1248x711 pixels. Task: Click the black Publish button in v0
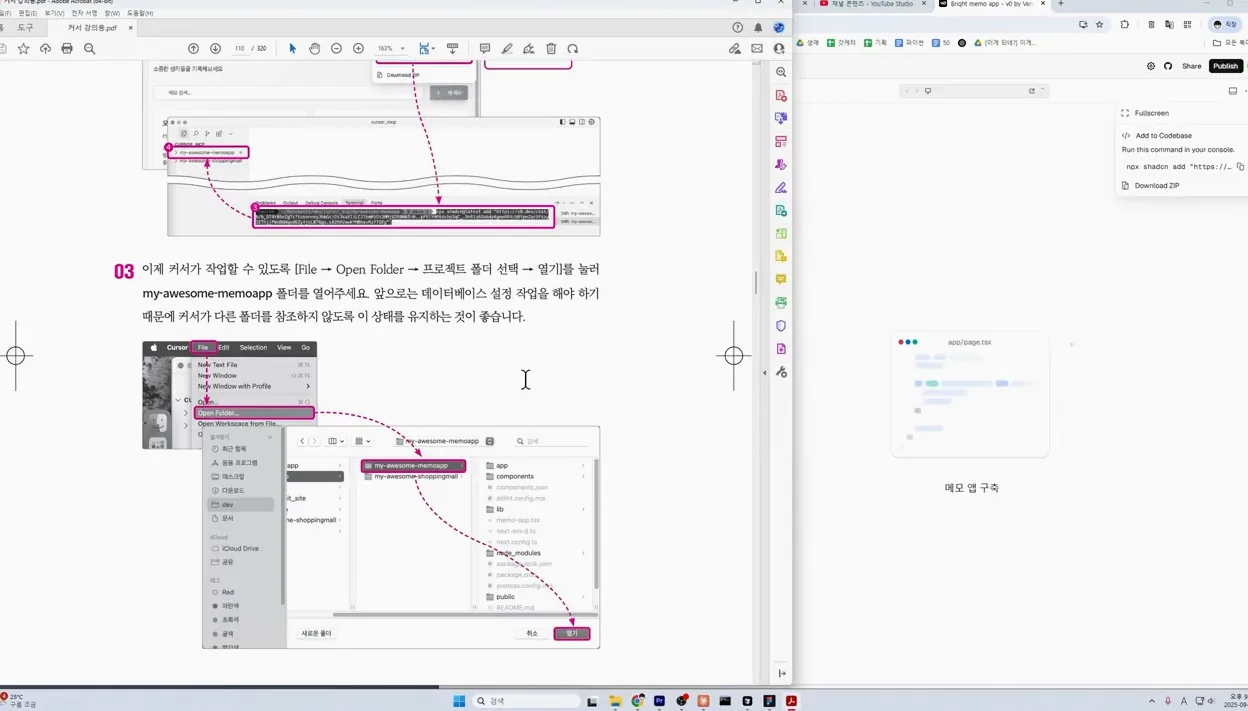1225,66
